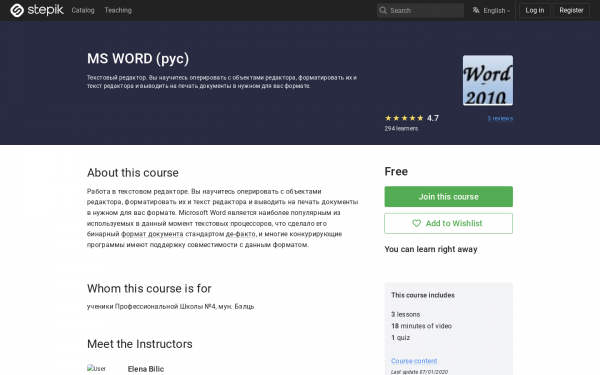Select the MS WORD (рус) course title
This screenshot has width=600, height=375.
pyautogui.click(x=138, y=59)
